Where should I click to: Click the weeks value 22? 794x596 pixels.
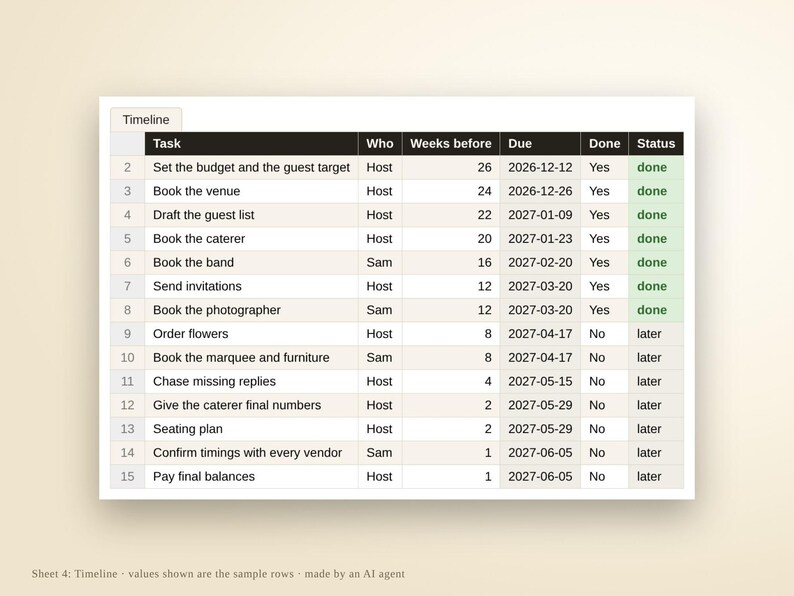coord(451,215)
